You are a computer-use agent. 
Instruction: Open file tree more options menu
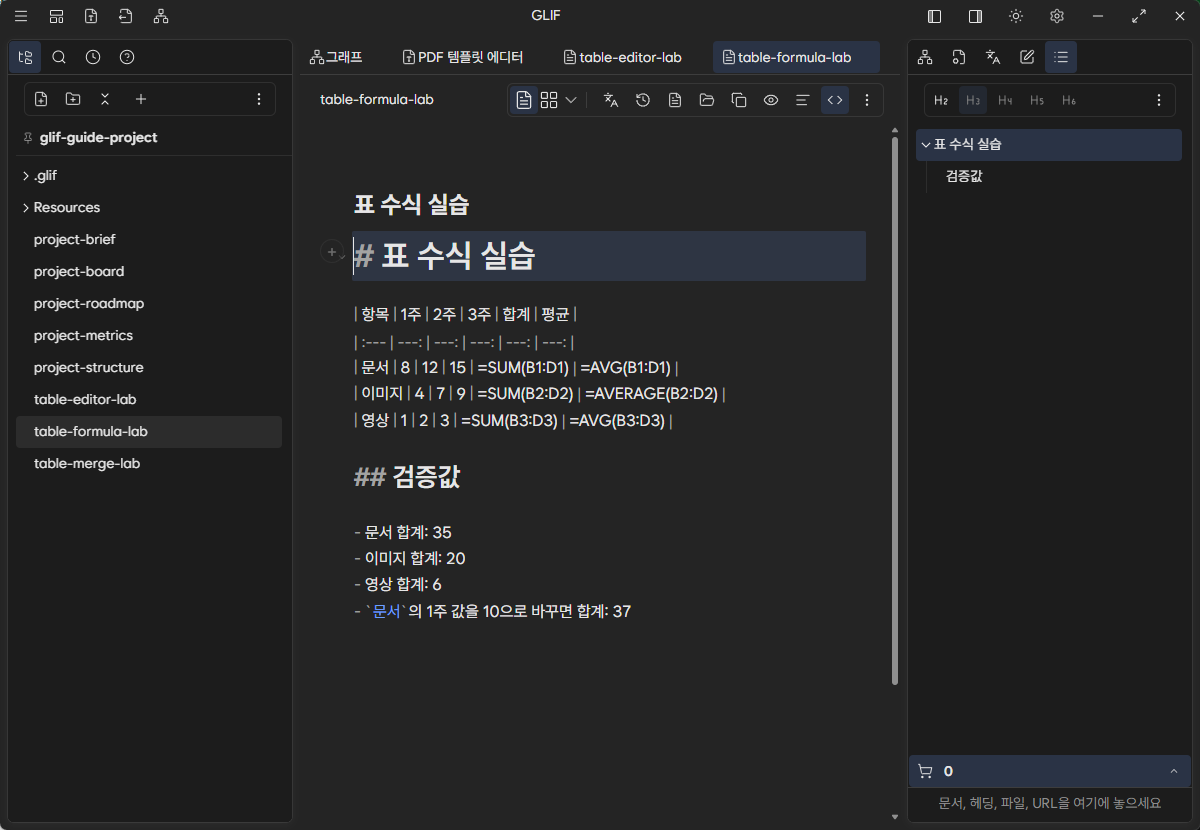point(259,99)
